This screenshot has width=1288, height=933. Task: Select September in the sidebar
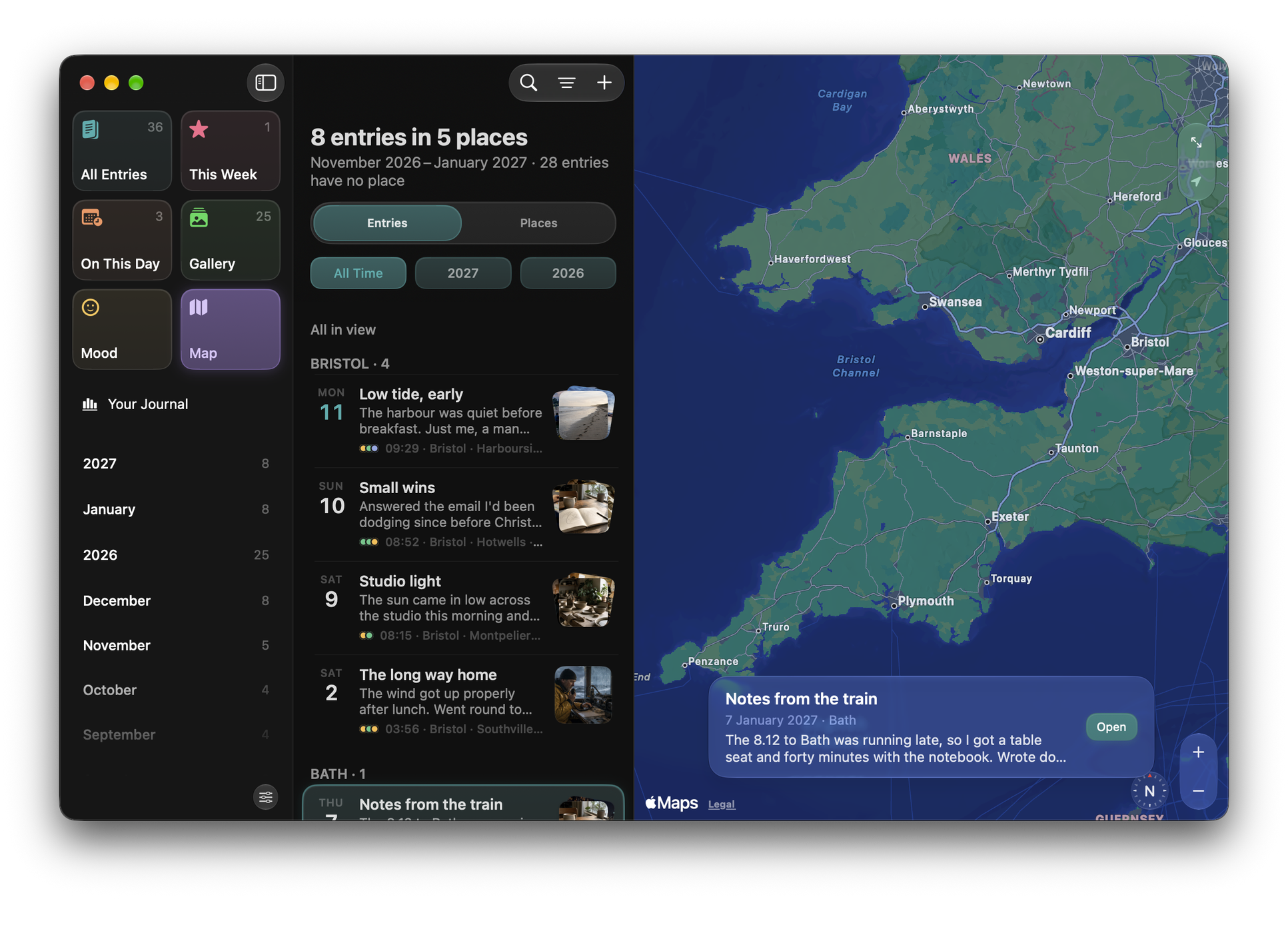point(176,735)
